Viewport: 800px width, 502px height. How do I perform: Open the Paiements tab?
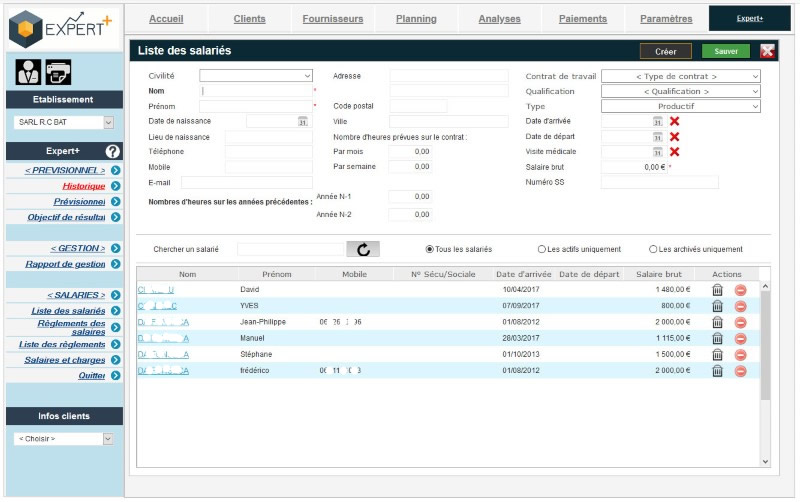point(583,19)
